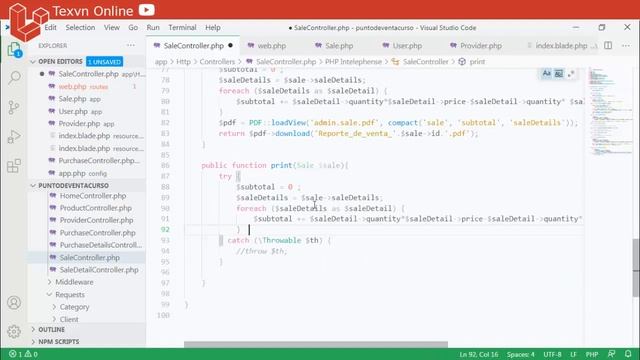Toggle Use Regular Expression in find widget
Viewport: 640px width, 360px height.
pos(571,73)
